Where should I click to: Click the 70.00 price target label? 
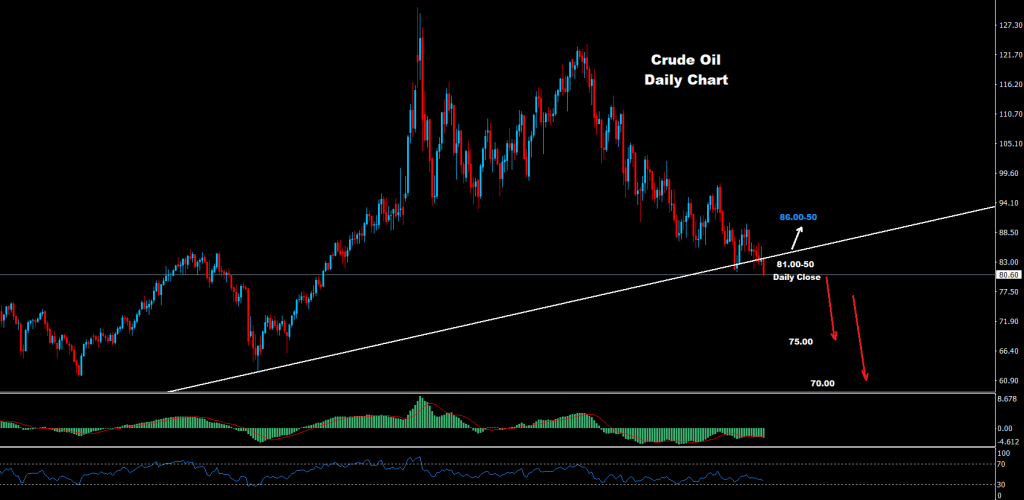tap(822, 383)
